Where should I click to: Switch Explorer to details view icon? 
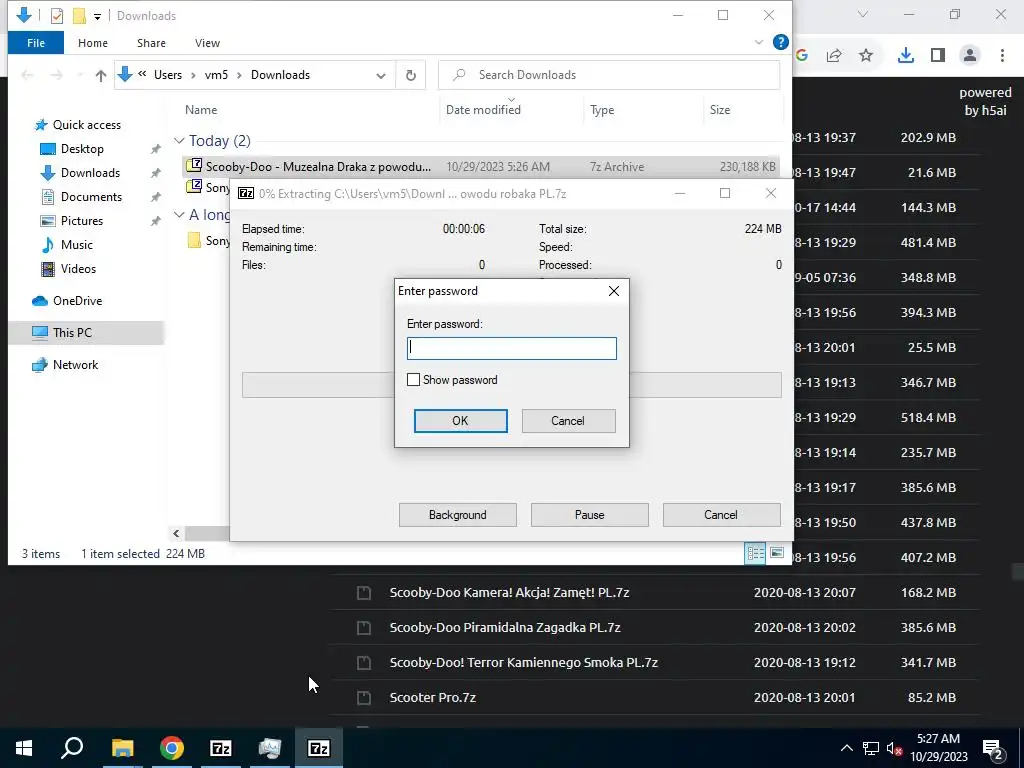point(756,554)
